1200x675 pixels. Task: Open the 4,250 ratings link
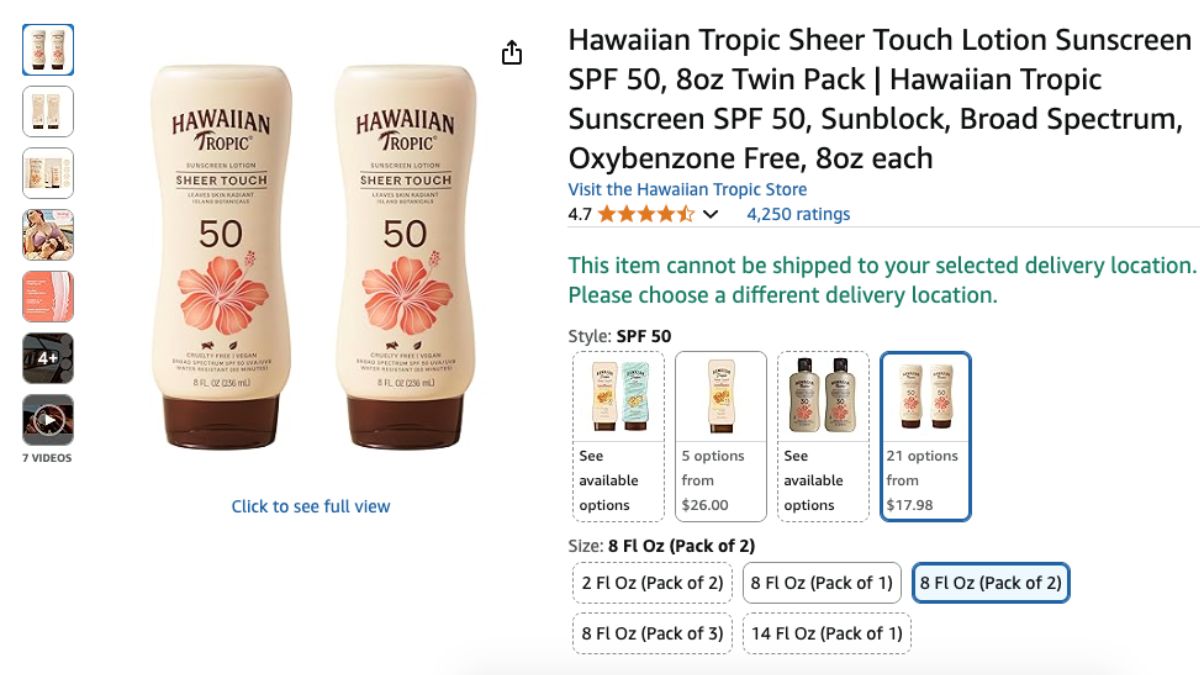[x=798, y=214]
